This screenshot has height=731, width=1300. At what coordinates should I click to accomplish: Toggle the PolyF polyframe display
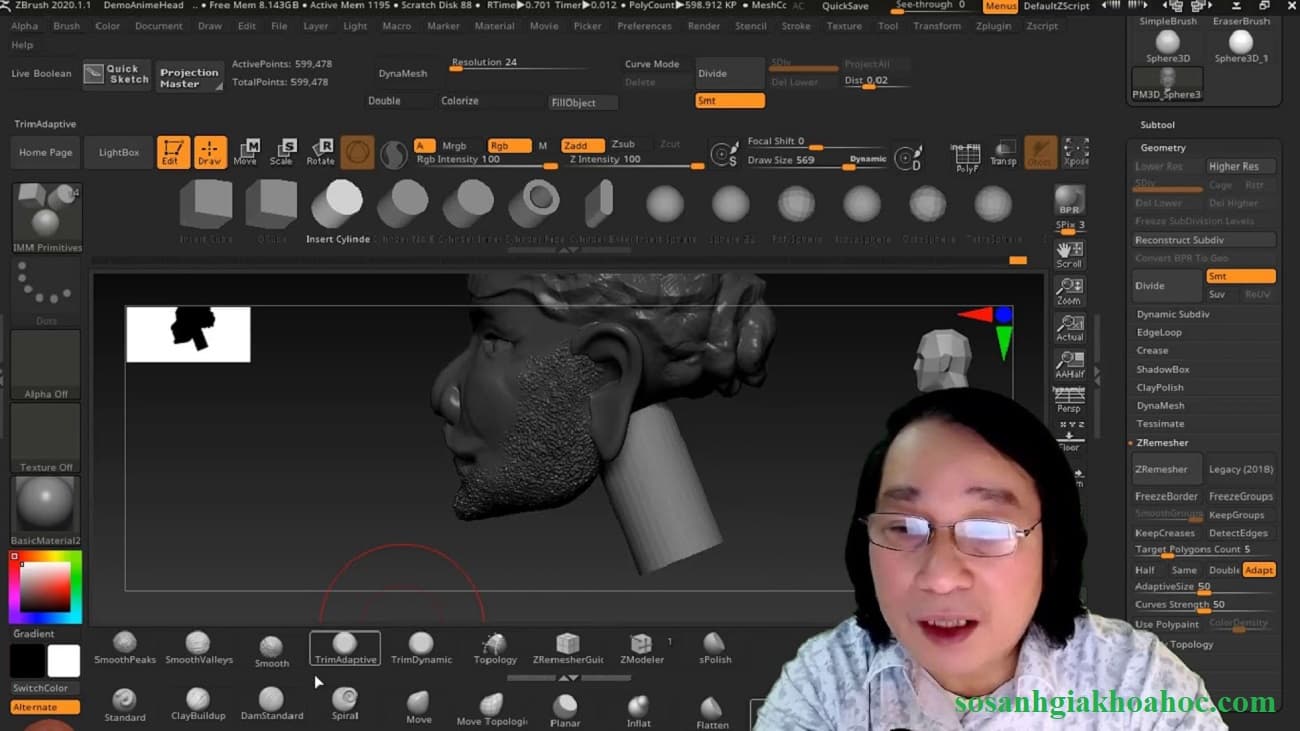click(966, 156)
